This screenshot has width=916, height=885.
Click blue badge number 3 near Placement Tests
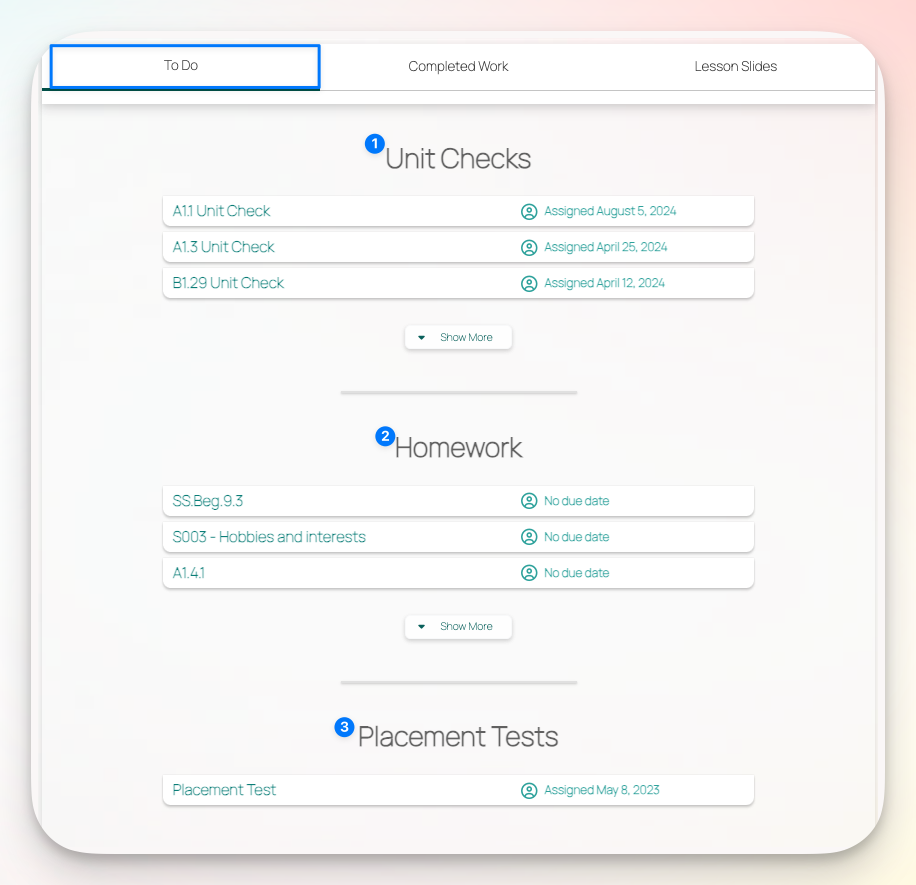[x=344, y=727]
